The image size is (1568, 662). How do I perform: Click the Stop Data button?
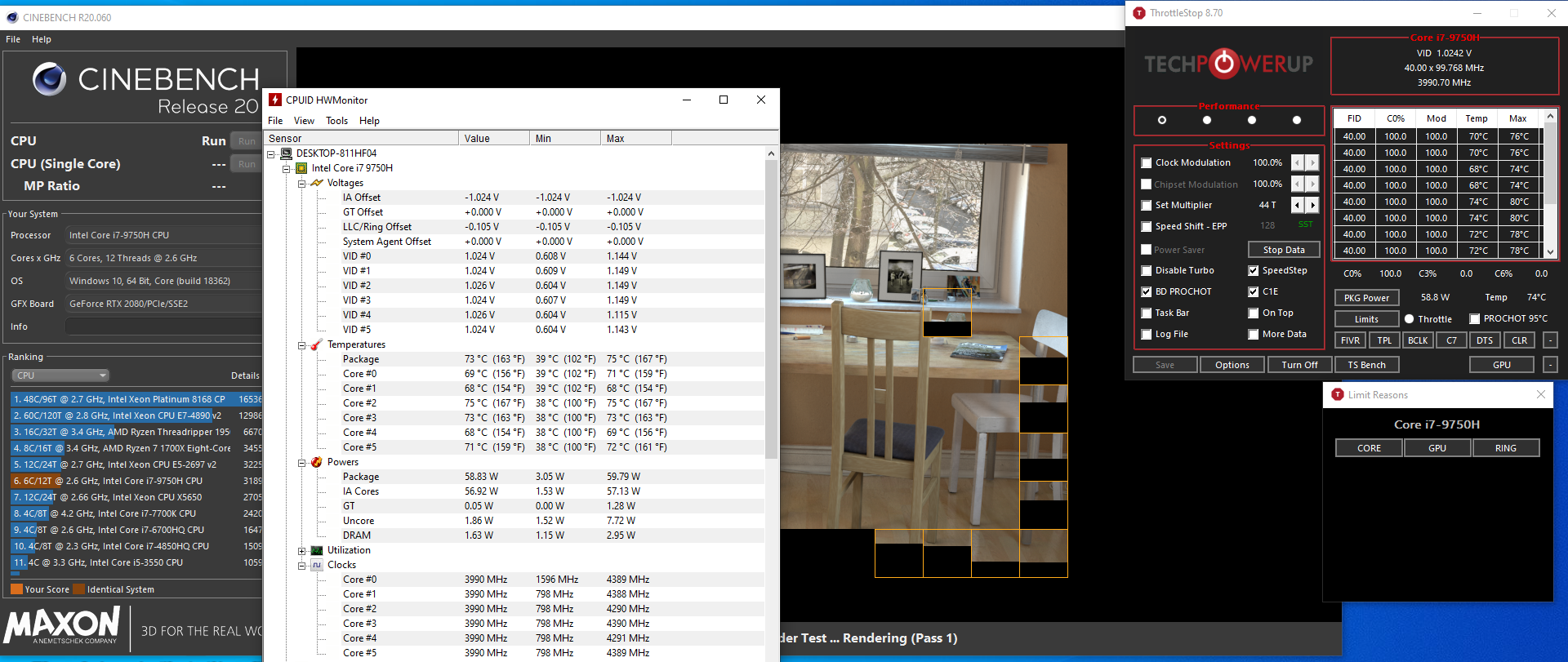tap(1284, 250)
